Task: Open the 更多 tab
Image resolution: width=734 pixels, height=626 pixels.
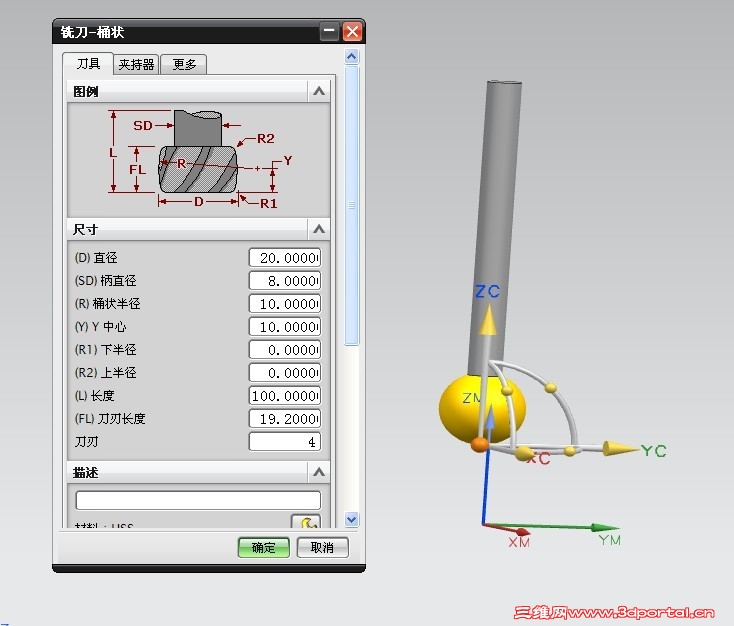Action: [184, 64]
